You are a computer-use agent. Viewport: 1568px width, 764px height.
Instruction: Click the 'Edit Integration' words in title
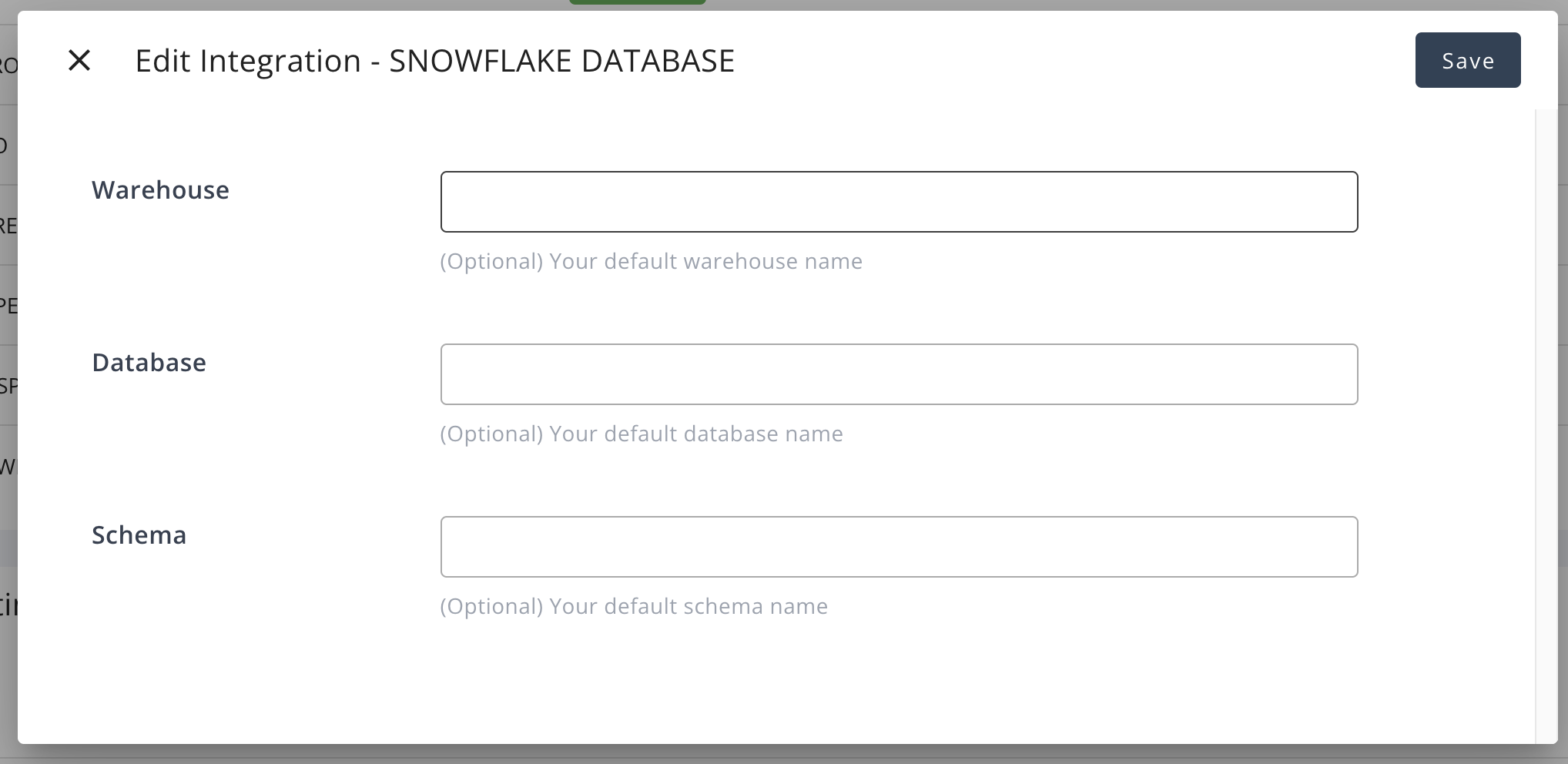click(247, 61)
